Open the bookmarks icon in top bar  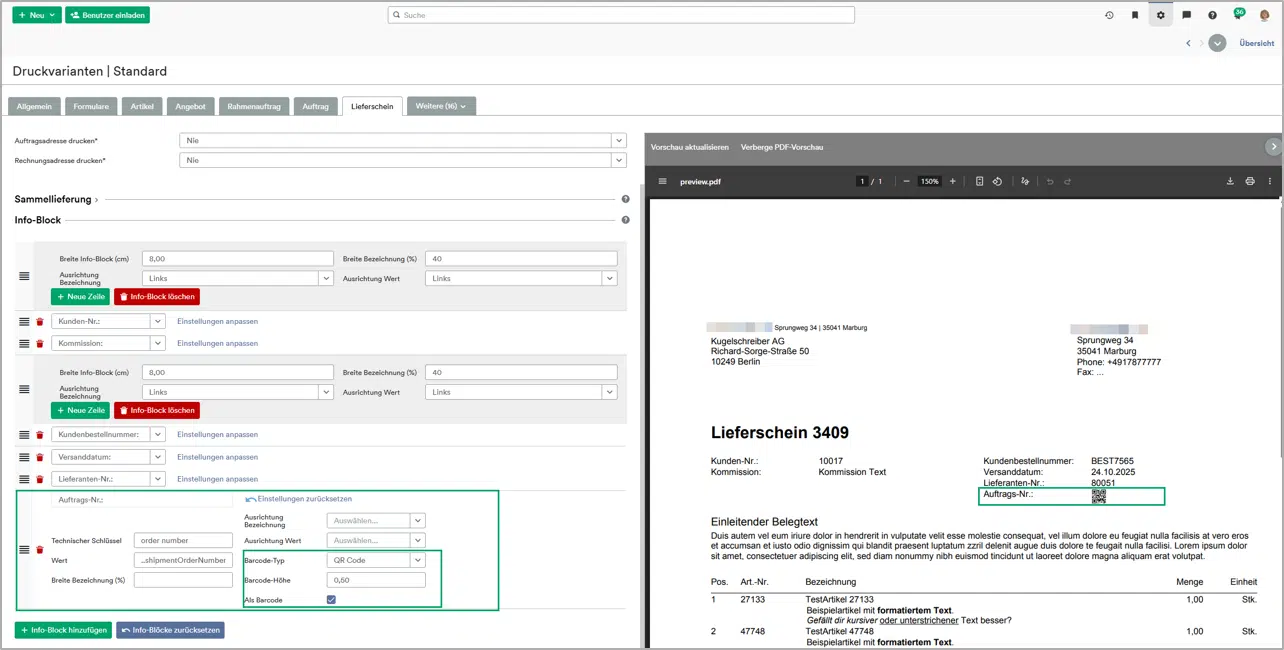click(x=1135, y=15)
